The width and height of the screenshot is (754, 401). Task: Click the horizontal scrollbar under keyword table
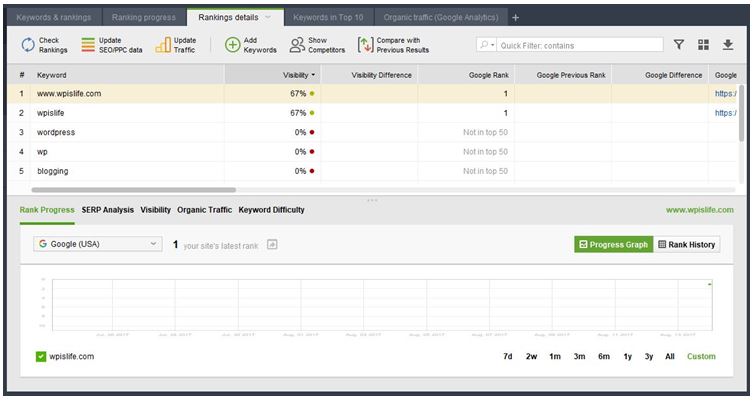coord(134,190)
